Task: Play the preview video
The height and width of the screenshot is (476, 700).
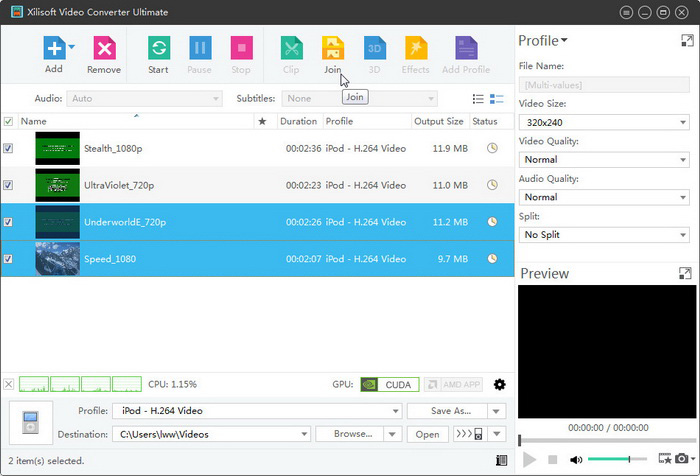Action: tap(529, 459)
